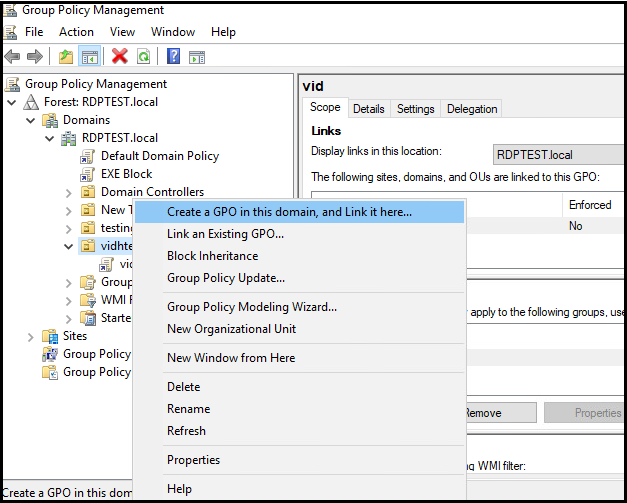Image resolution: width=627 pixels, height=503 pixels.
Task: Collapse the RDPTEST.local domain node
Action: point(50,138)
